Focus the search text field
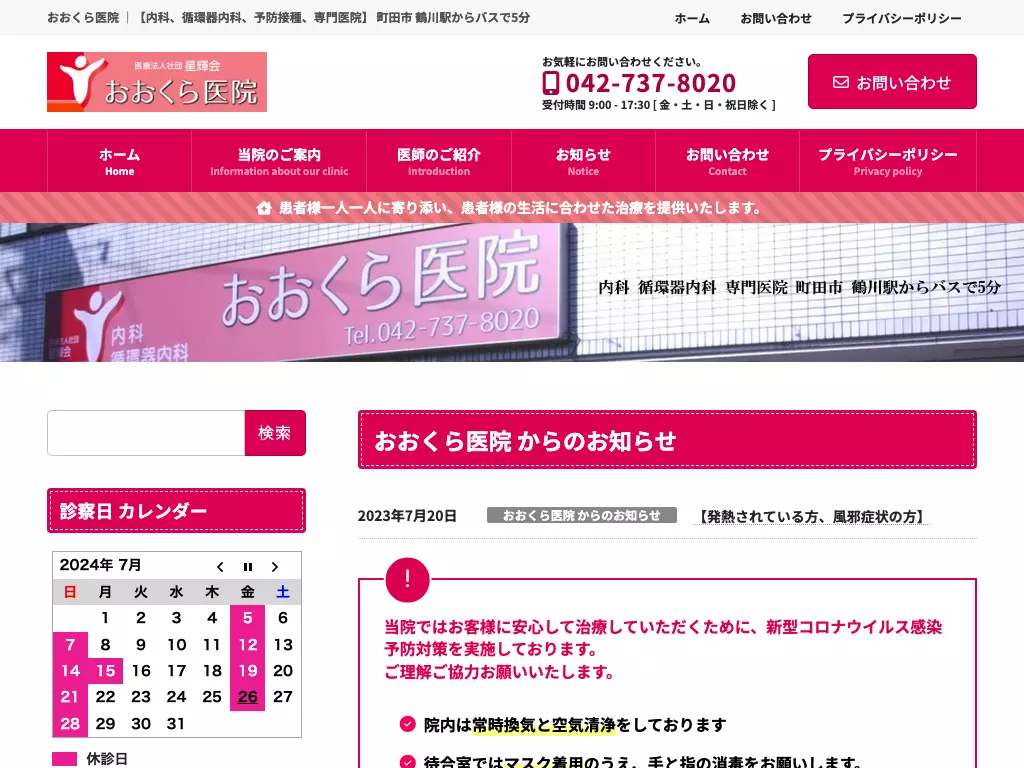Viewport: 1024px width, 768px height. pos(146,433)
